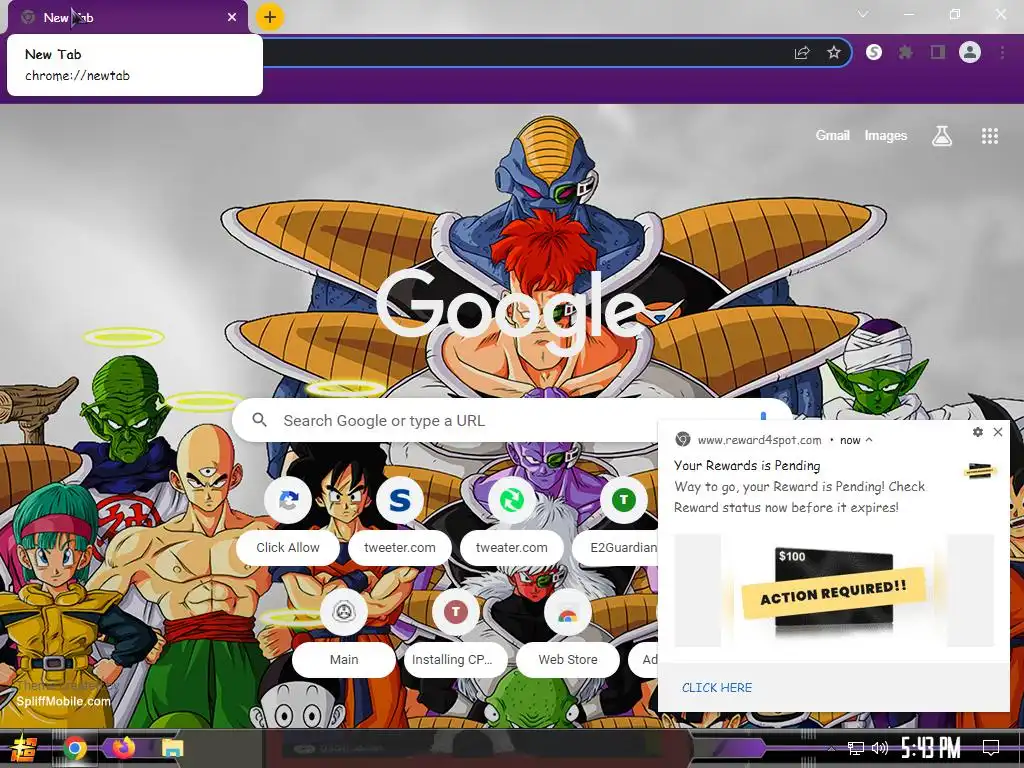Click the Main shortcut label
Image resolution: width=1024 pixels, height=768 pixels.
tap(344, 660)
